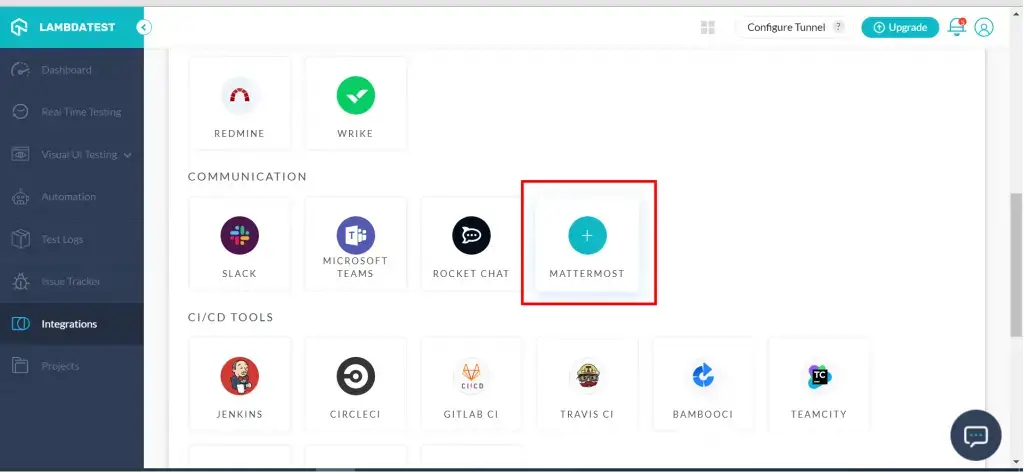Expand the Visual UI Testing submenu
Image resolution: width=1024 pixels, height=472 pixels.
pyautogui.click(x=127, y=155)
